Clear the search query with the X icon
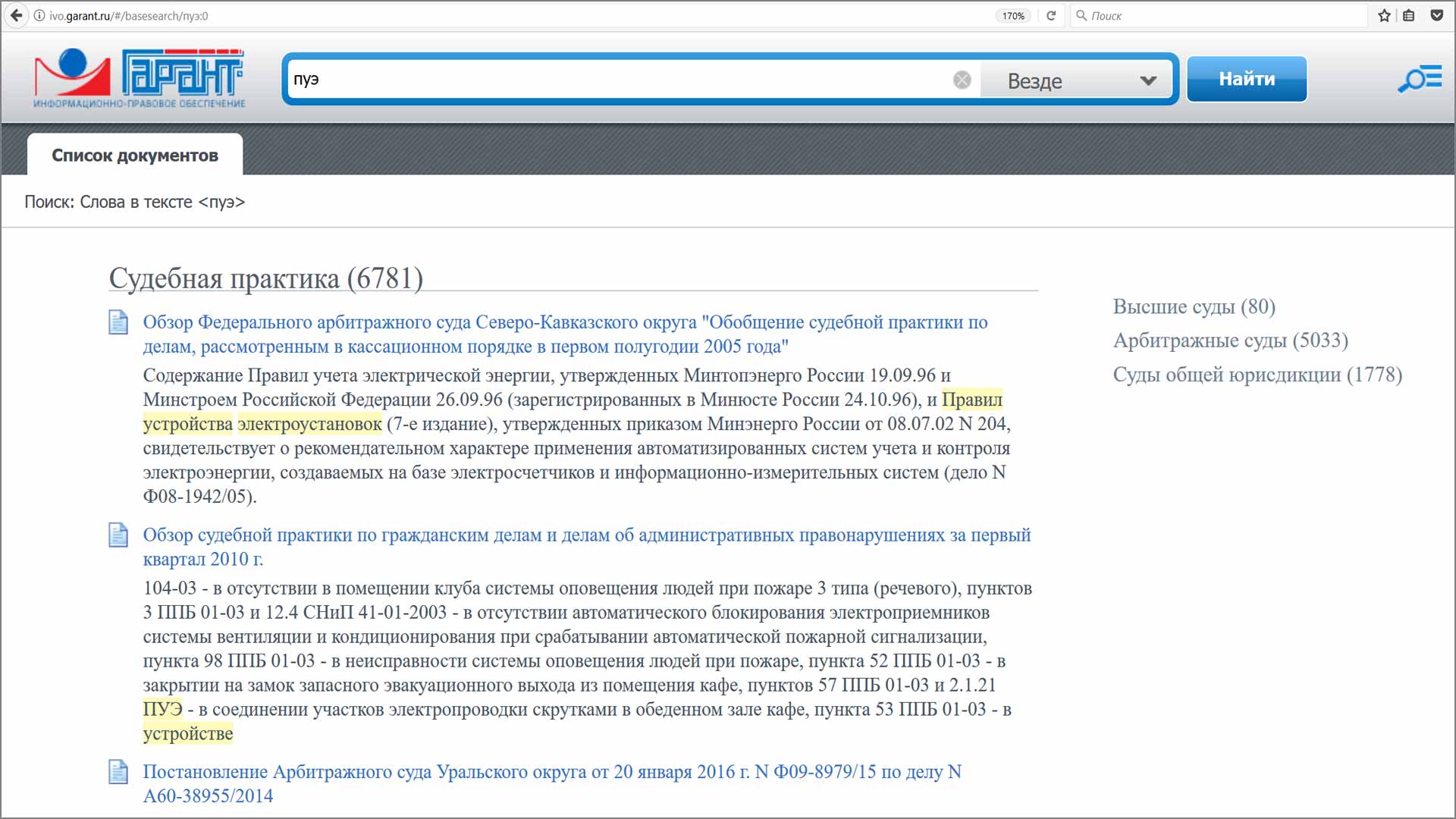1456x819 pixels. [962, 79]
